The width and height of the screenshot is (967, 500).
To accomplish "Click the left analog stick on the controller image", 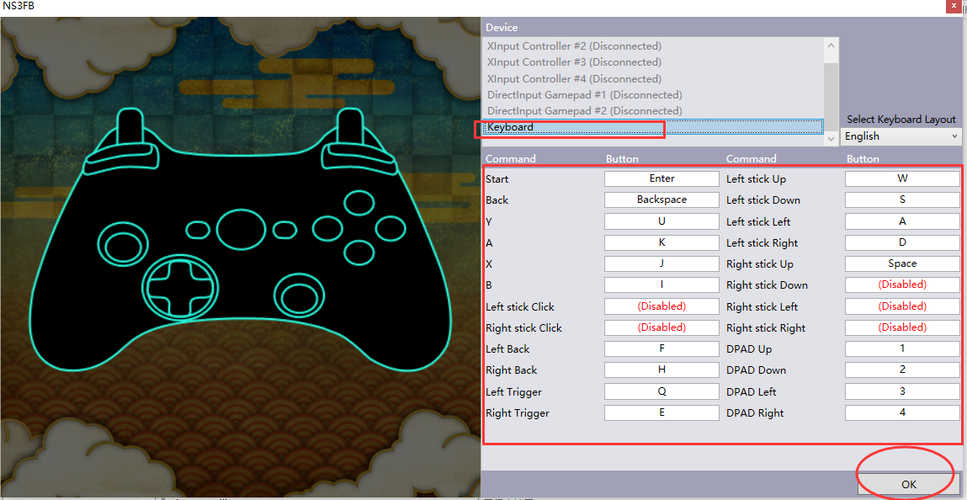I will (123, 245).
